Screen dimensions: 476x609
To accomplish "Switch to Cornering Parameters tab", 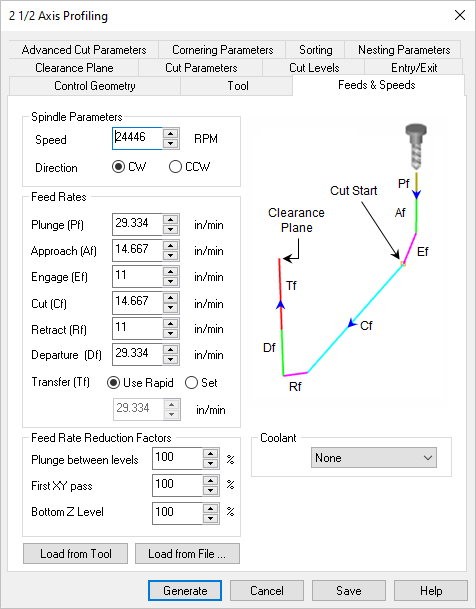I will [222, 50].
